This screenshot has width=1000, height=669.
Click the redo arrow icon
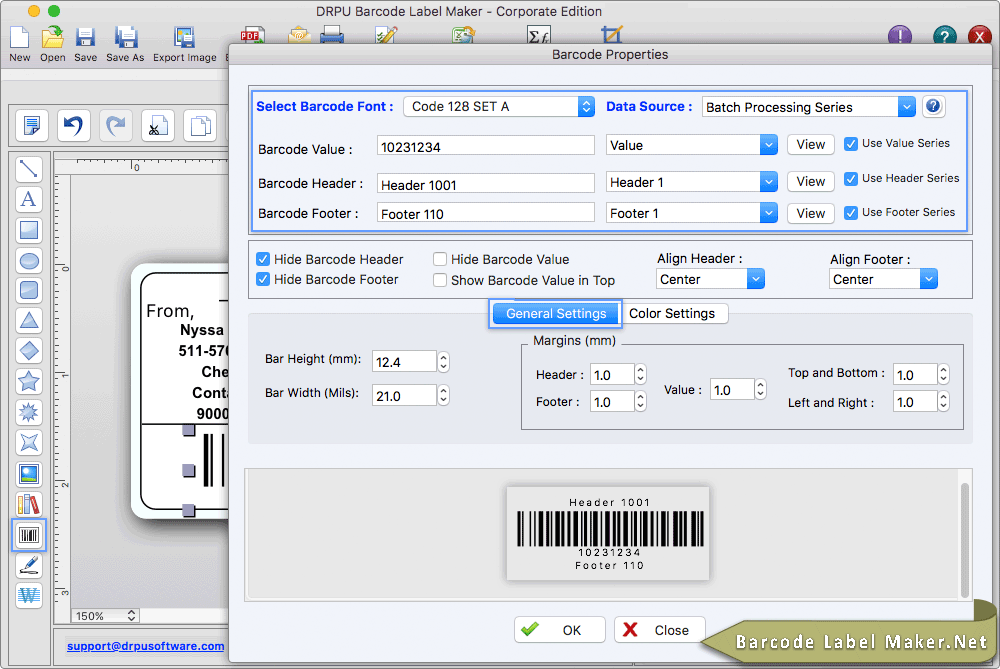(x=115, y=125)
